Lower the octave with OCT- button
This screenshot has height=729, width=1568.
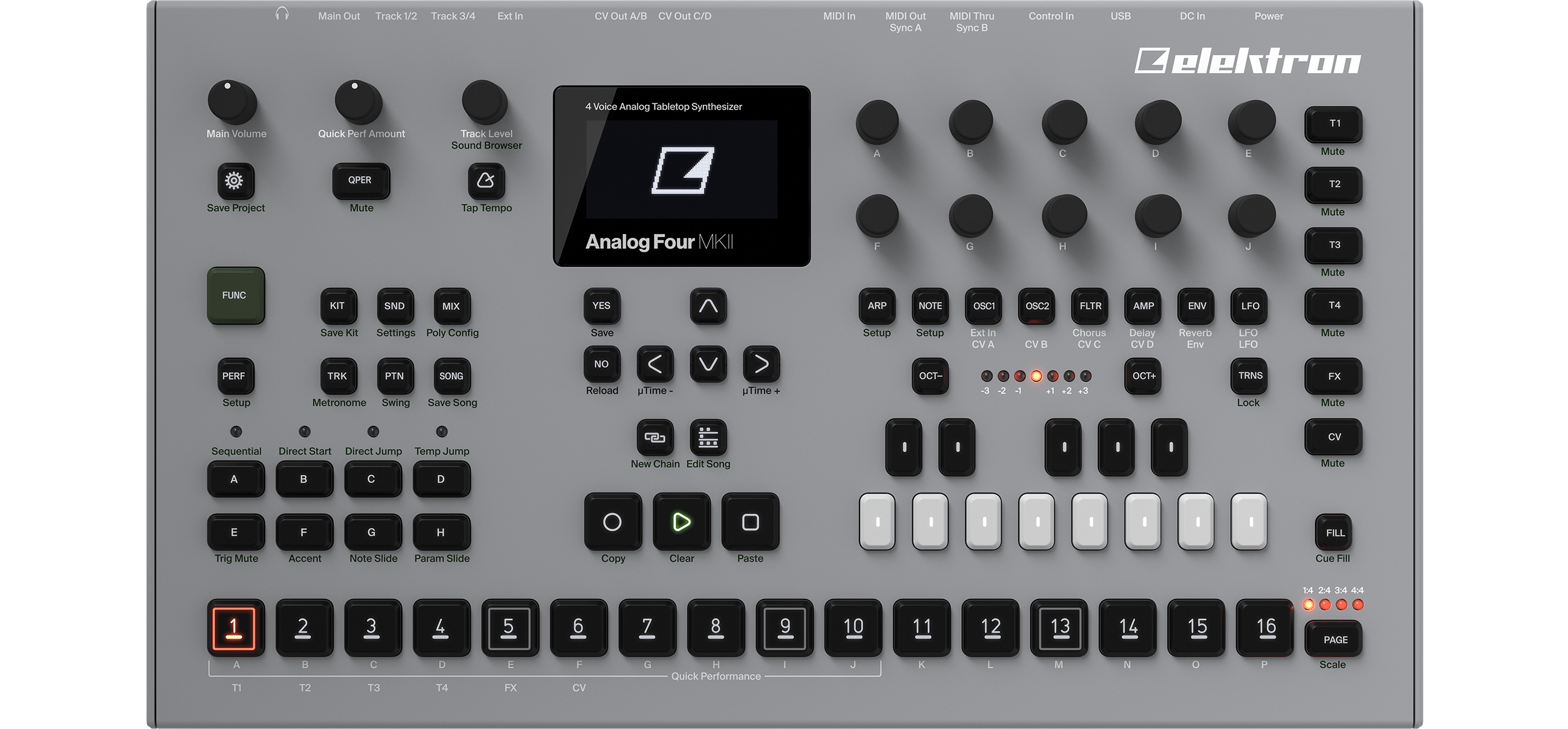[930, 376]
